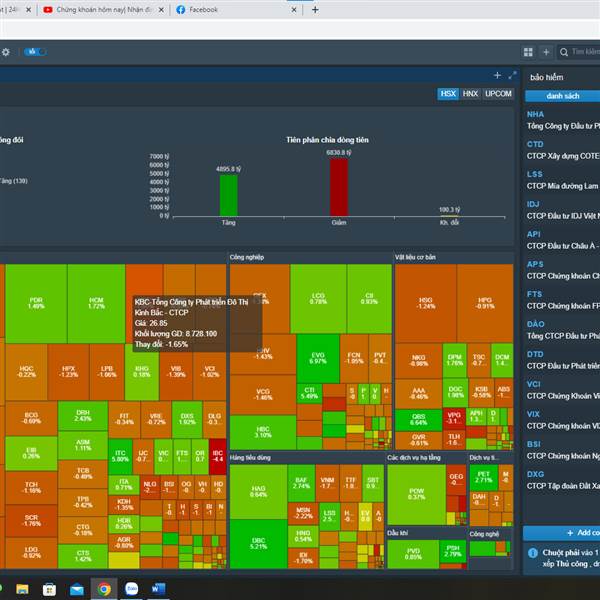Select the PVD heatmap tile
This screenshot has width=600, height=600.
click(413, 554)
